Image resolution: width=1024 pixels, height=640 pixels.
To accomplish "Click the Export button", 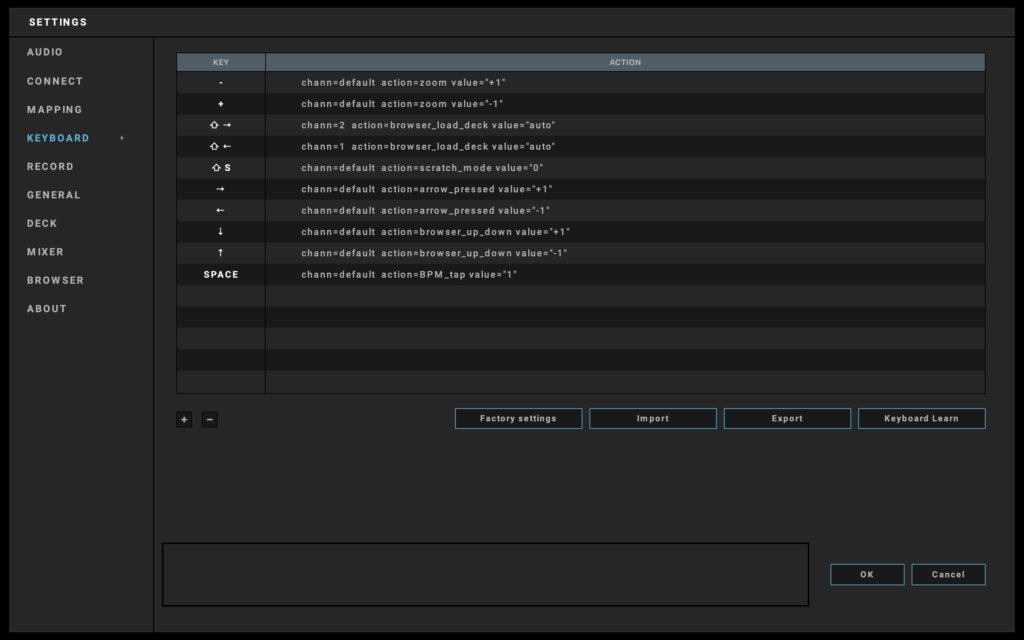I will coord(787,419).
